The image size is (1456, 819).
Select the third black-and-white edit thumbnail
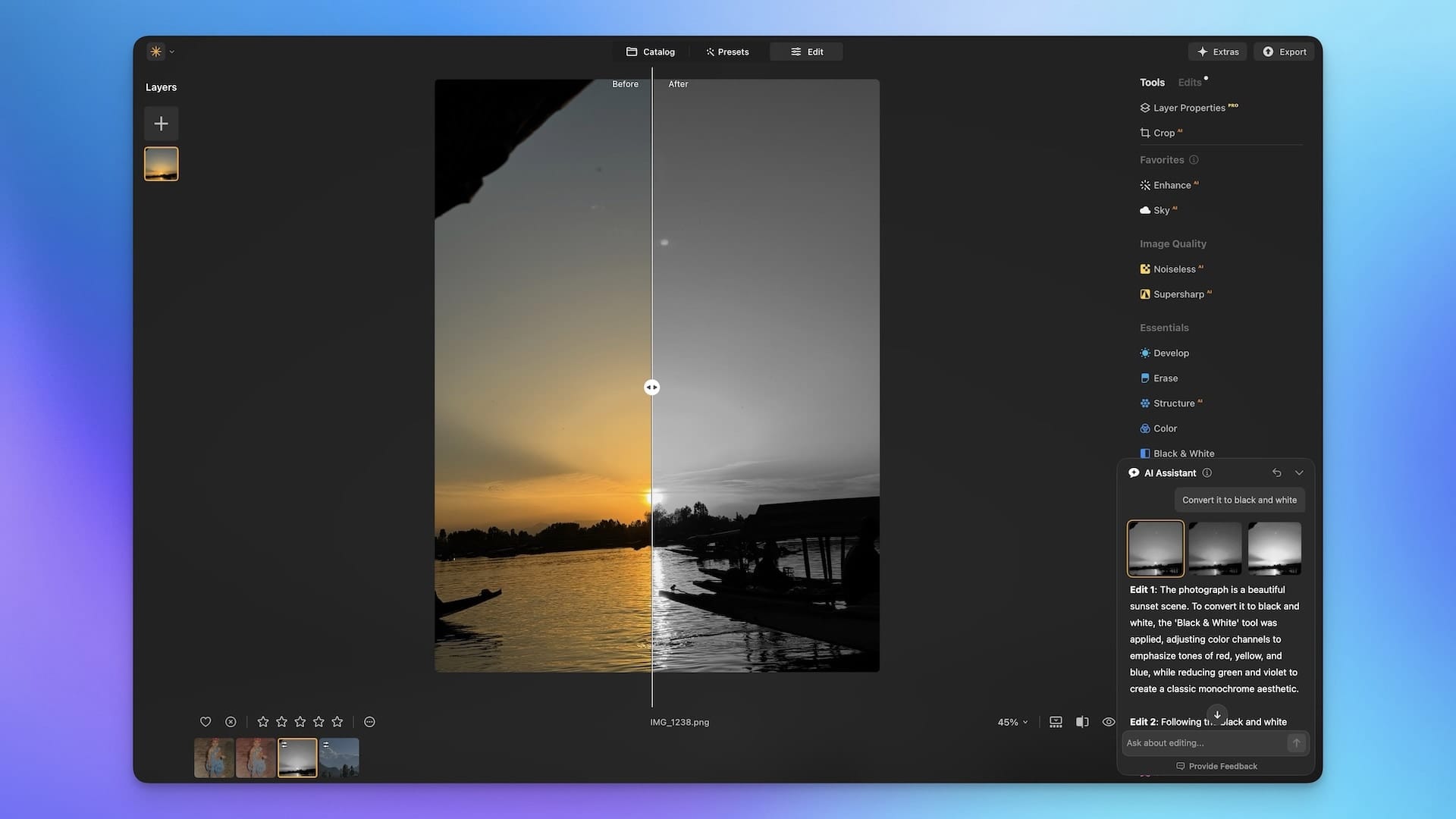(1274, 548)
